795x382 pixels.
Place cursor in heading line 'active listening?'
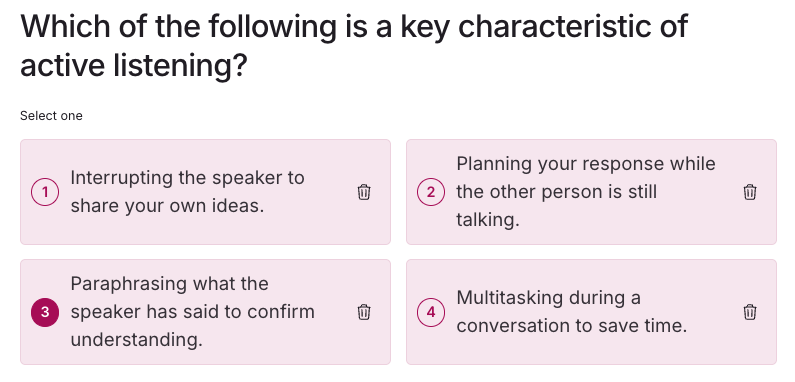click(x=133, y=66)
